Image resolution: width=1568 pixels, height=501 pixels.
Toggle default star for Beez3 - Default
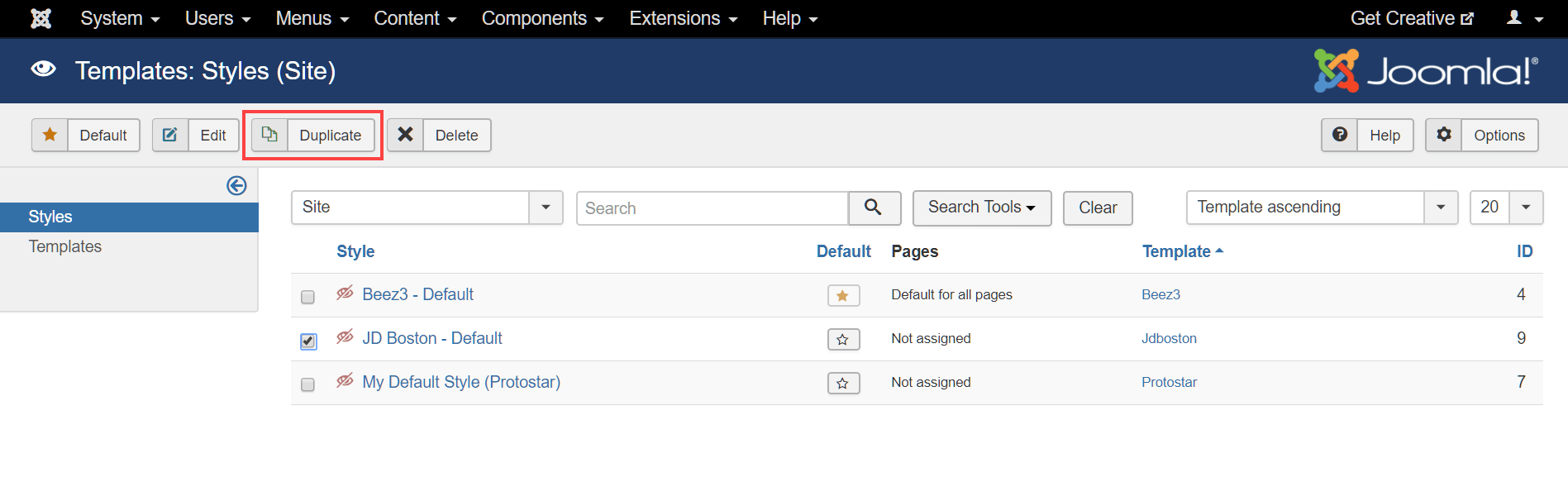pyautogui.click(x=843, y=295)
